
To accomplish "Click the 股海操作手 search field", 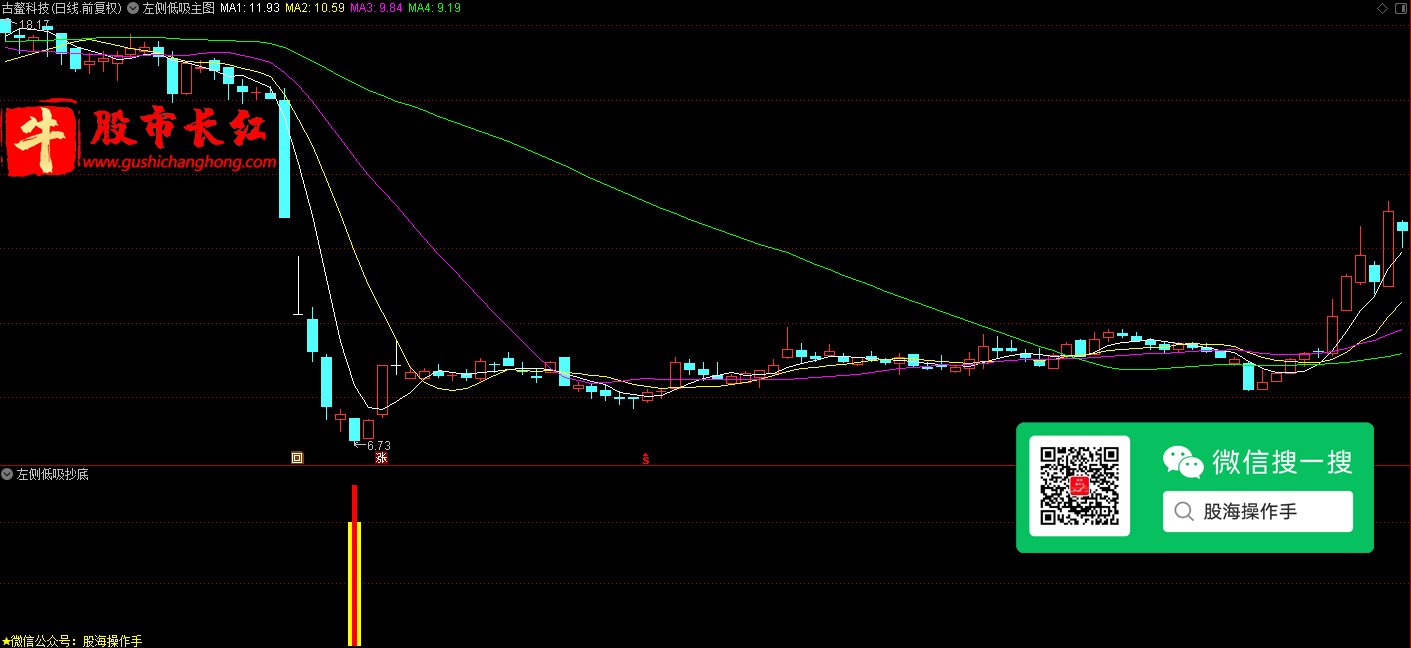I will tap(1258, 512).
